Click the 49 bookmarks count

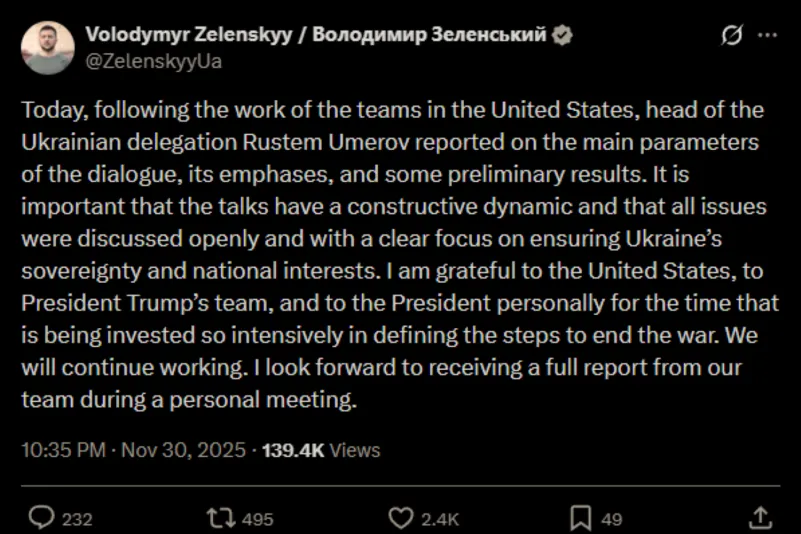[x=611, y=518]
